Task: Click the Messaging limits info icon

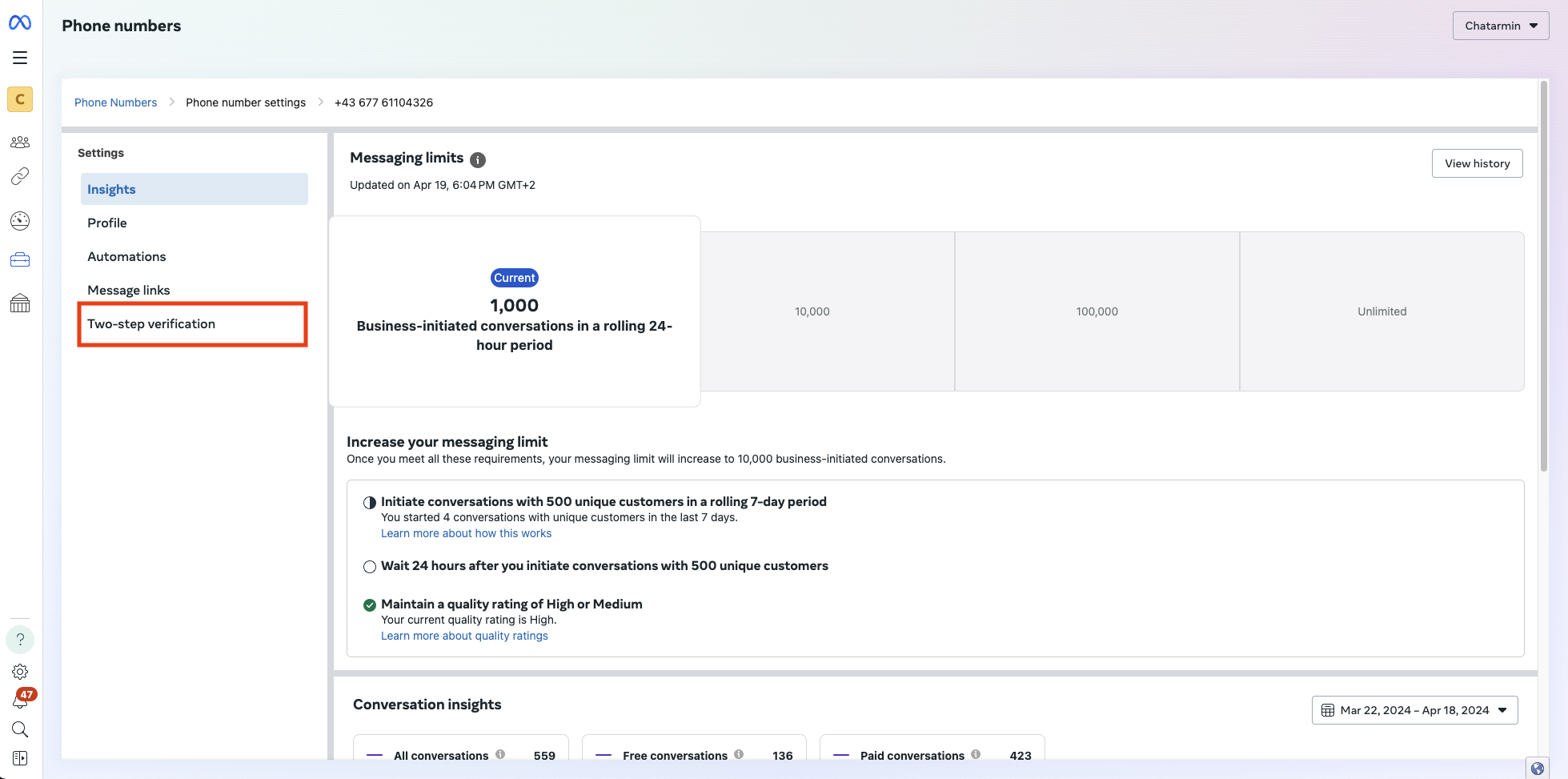Action: (478, 160)
